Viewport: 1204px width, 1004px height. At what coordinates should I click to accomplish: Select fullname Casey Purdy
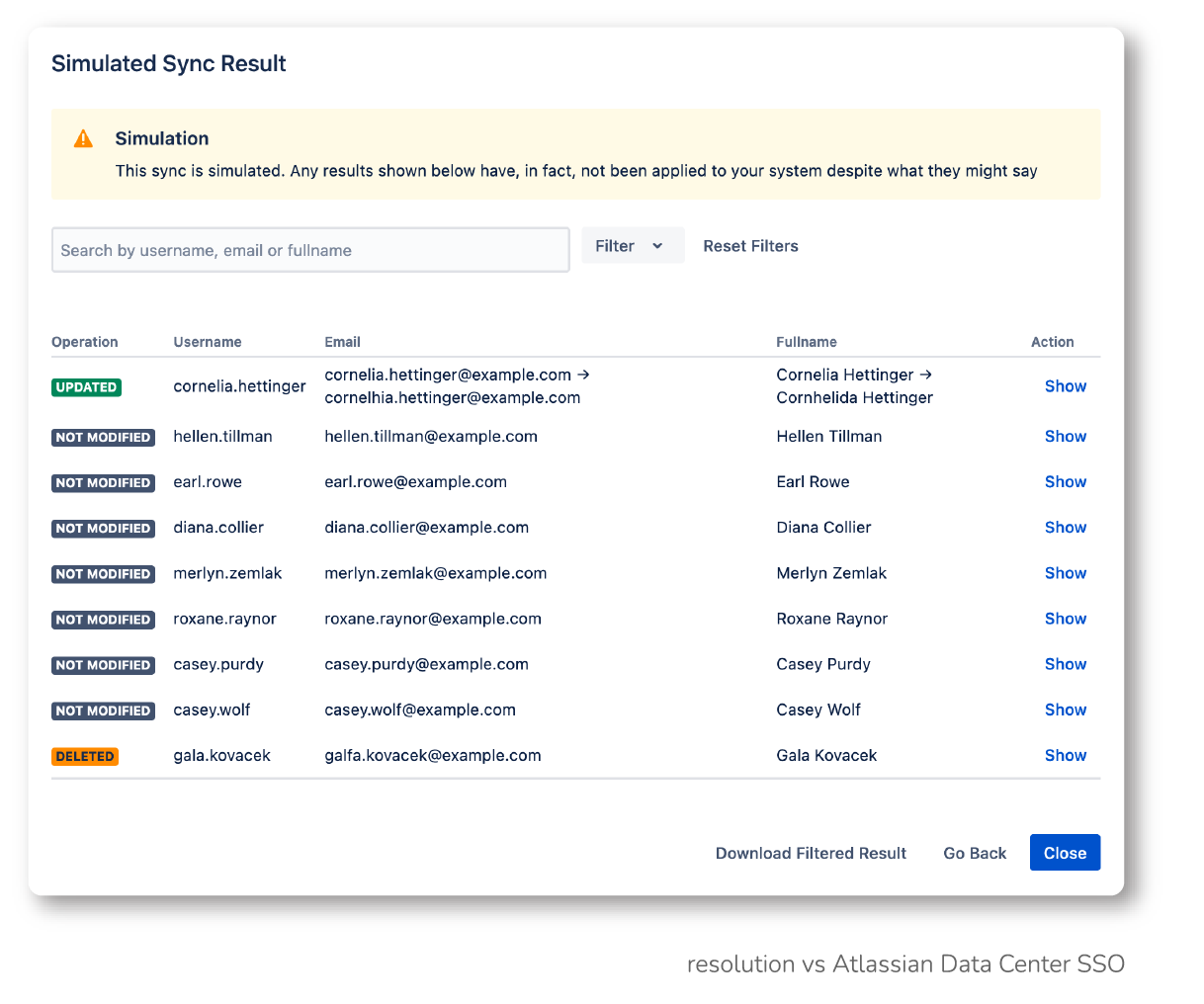(823, 664)
